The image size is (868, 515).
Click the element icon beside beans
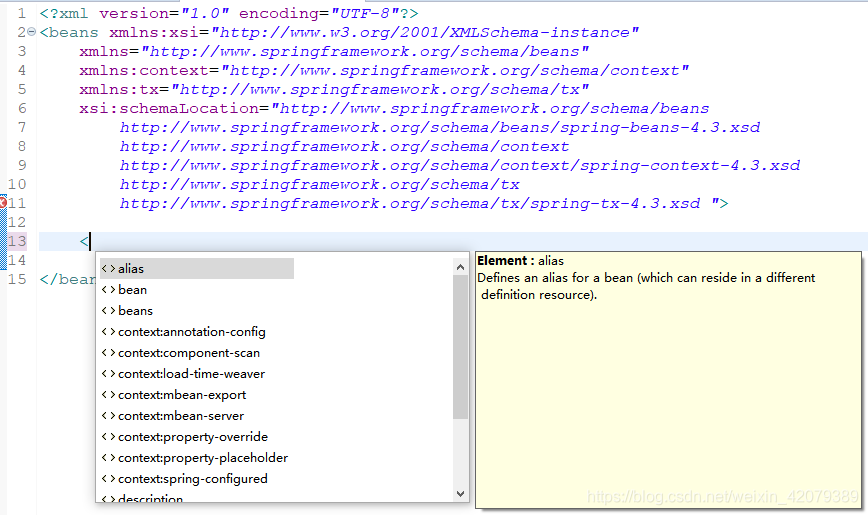click(x=108, y=311)
